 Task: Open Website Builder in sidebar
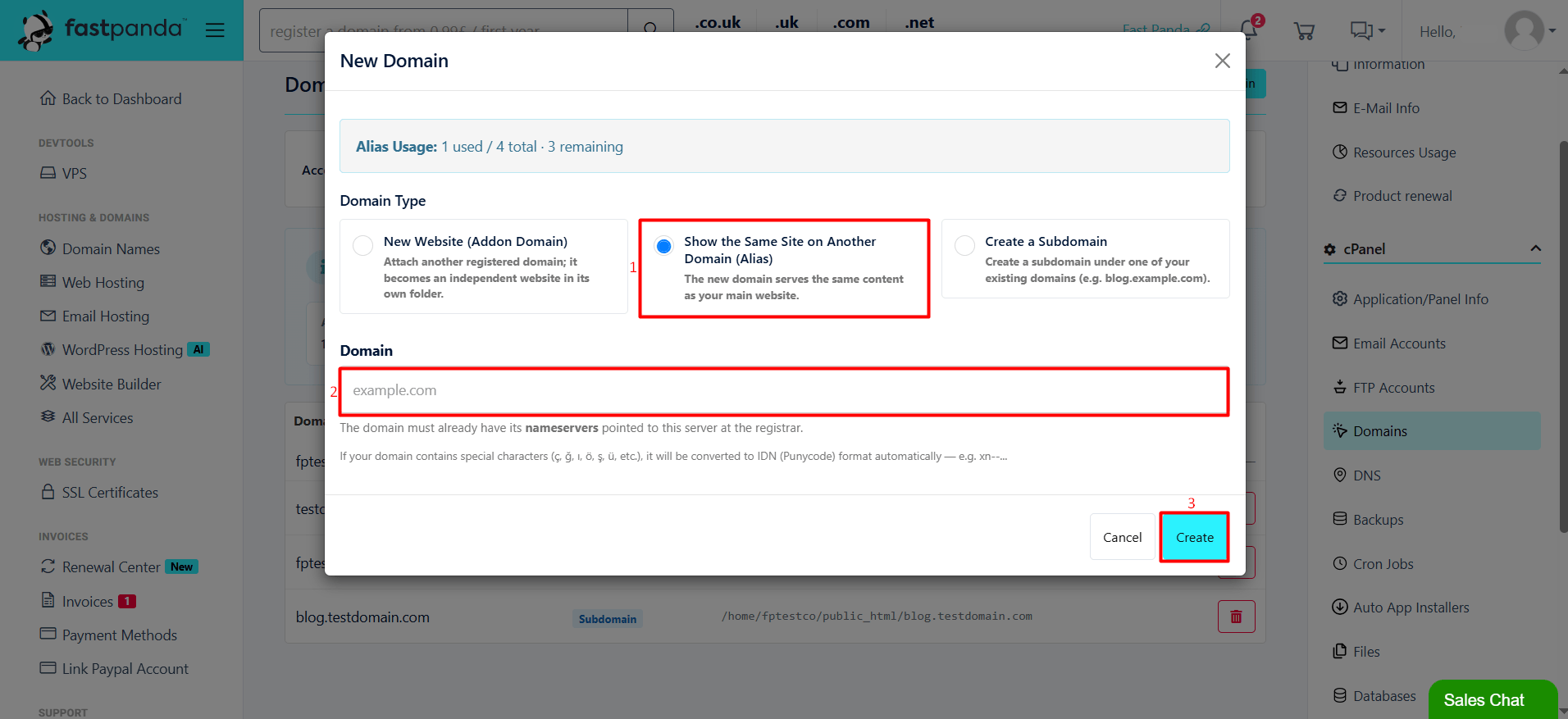[x=100, y=384]
